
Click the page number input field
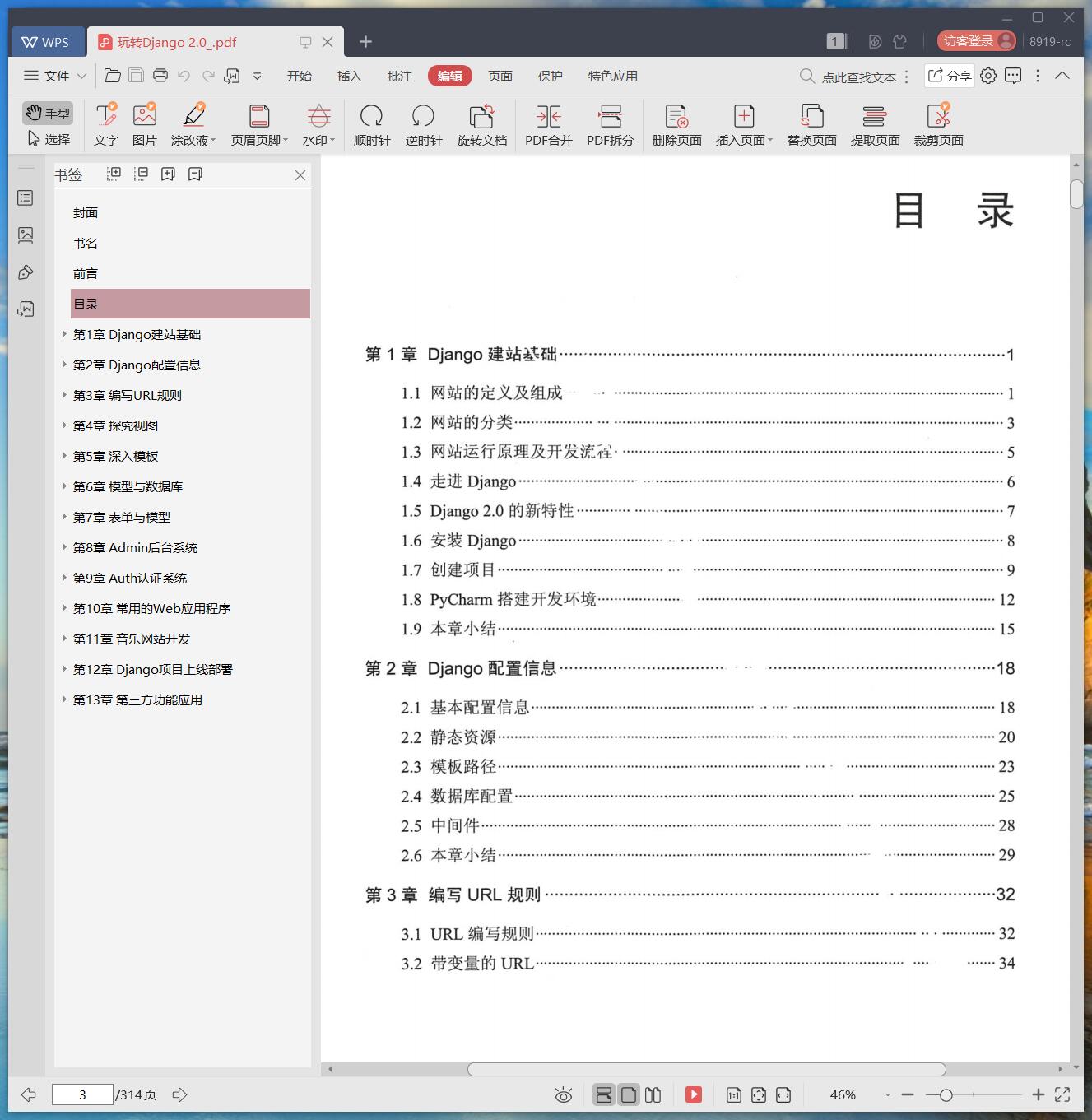point(82,1094)
